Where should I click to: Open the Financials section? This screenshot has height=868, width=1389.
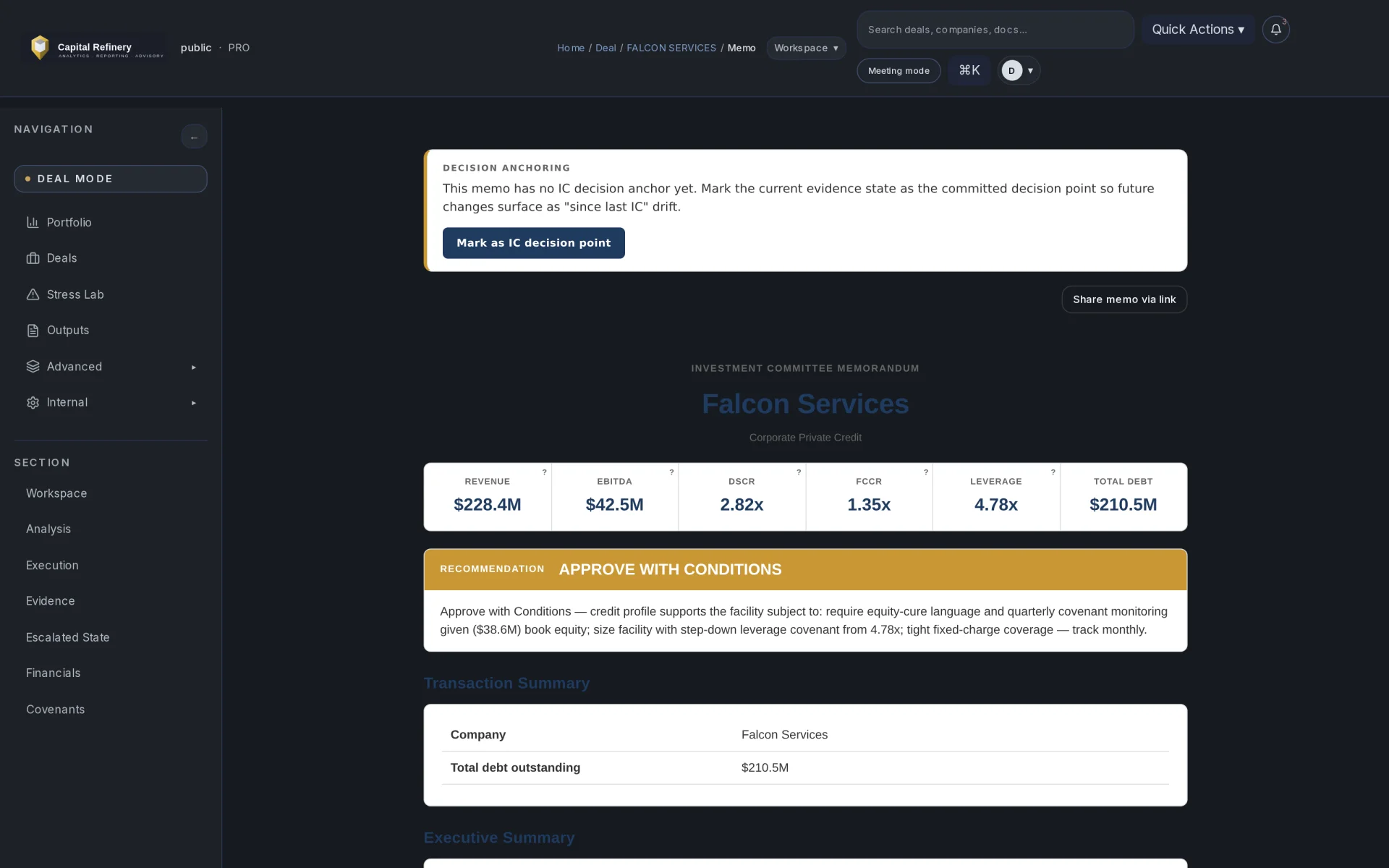point(54,673)
